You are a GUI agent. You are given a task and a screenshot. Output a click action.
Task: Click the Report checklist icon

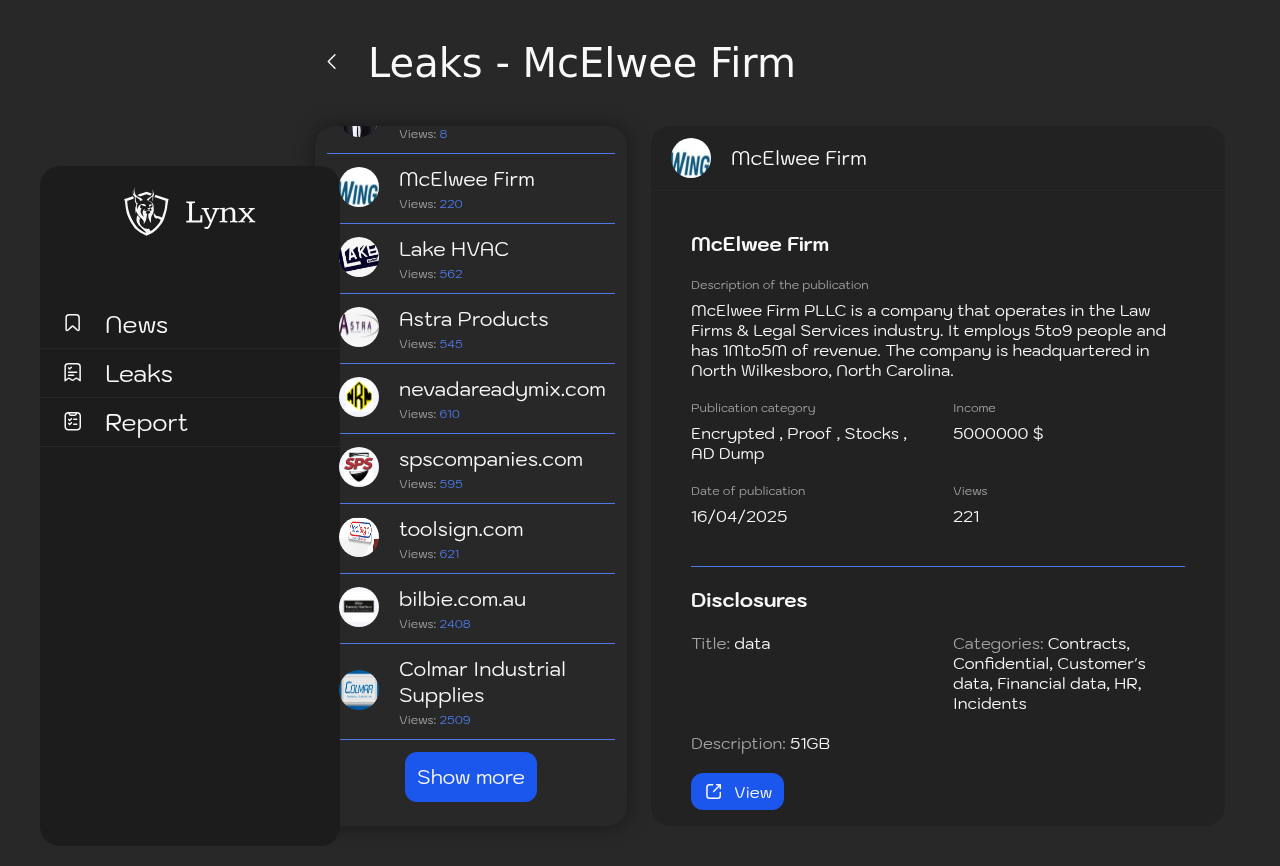click(73, 421)
